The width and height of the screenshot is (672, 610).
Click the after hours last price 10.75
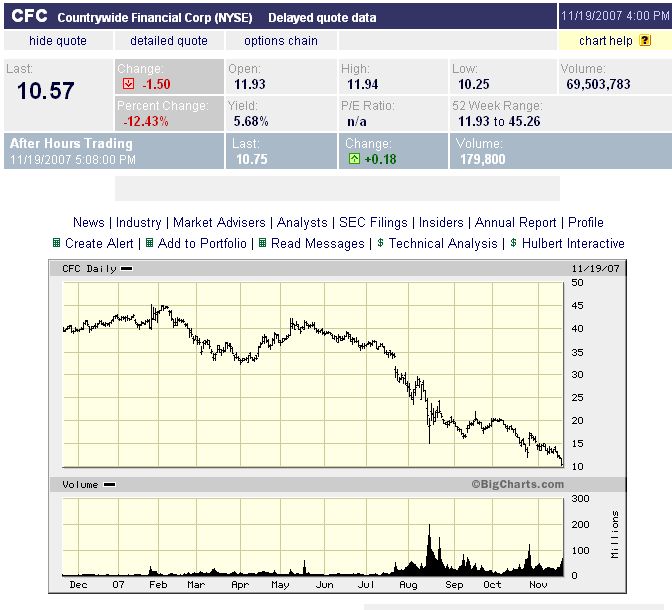252,159
